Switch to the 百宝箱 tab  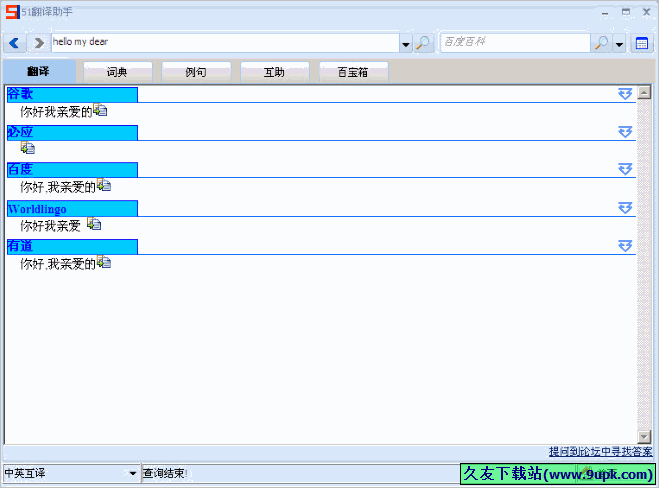[x=353, y=72]
